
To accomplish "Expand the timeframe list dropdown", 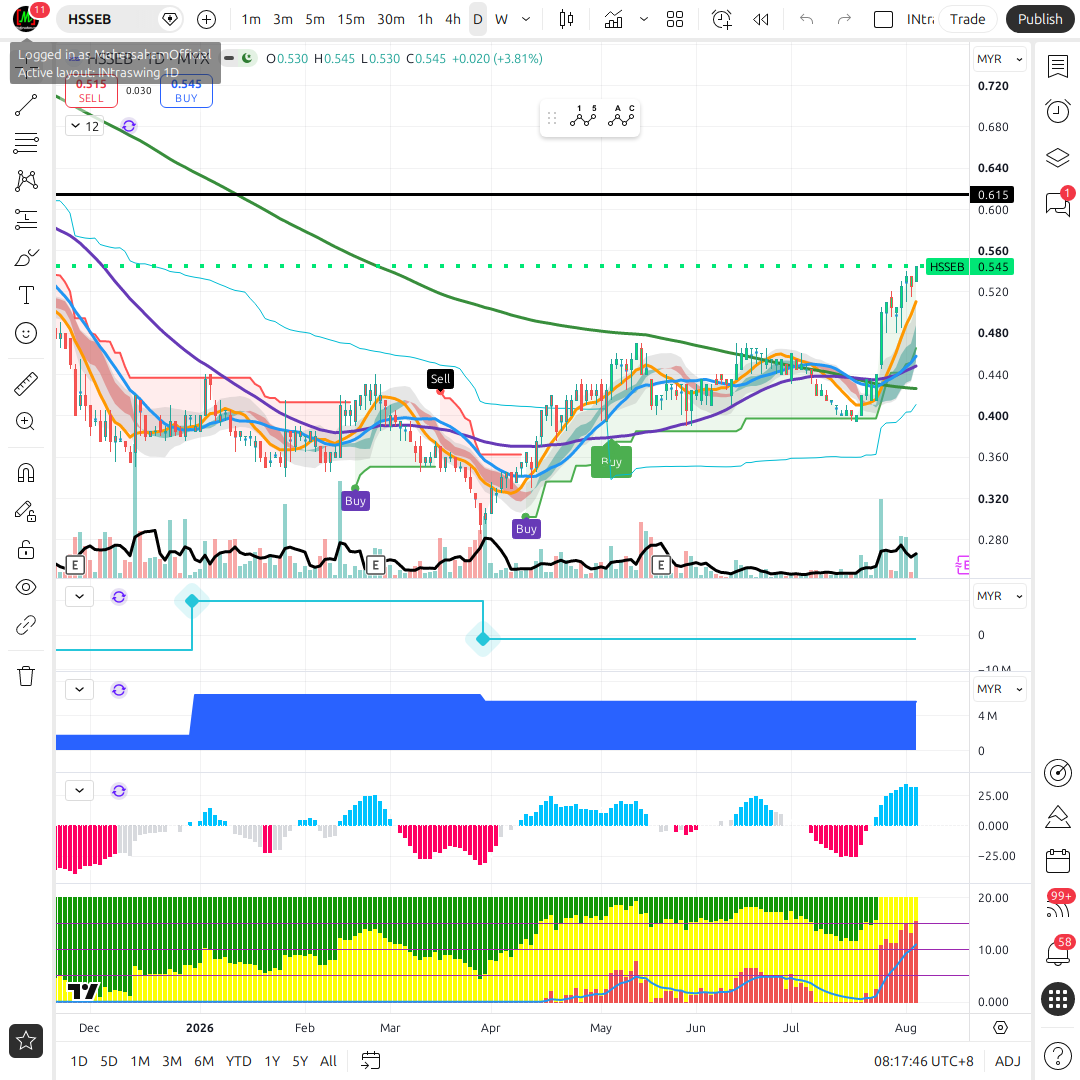I will [526, 19].
